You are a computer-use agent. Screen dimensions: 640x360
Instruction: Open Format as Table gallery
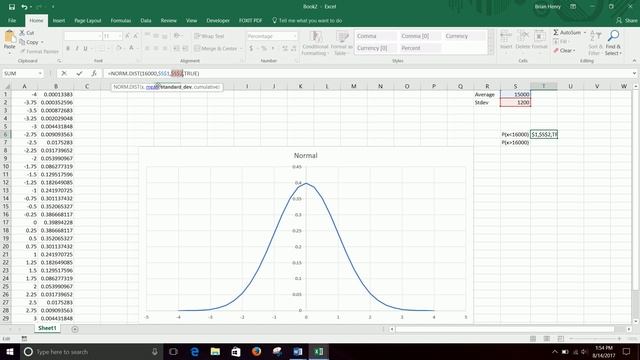pos(341,43)
